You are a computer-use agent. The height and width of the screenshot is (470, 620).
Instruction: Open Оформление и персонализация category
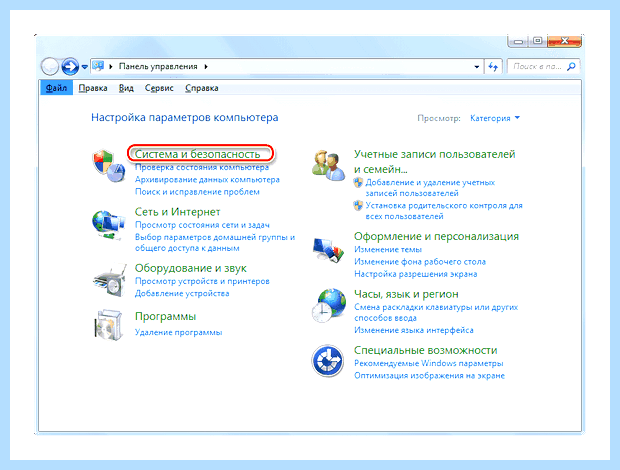(x=436, y=236)
